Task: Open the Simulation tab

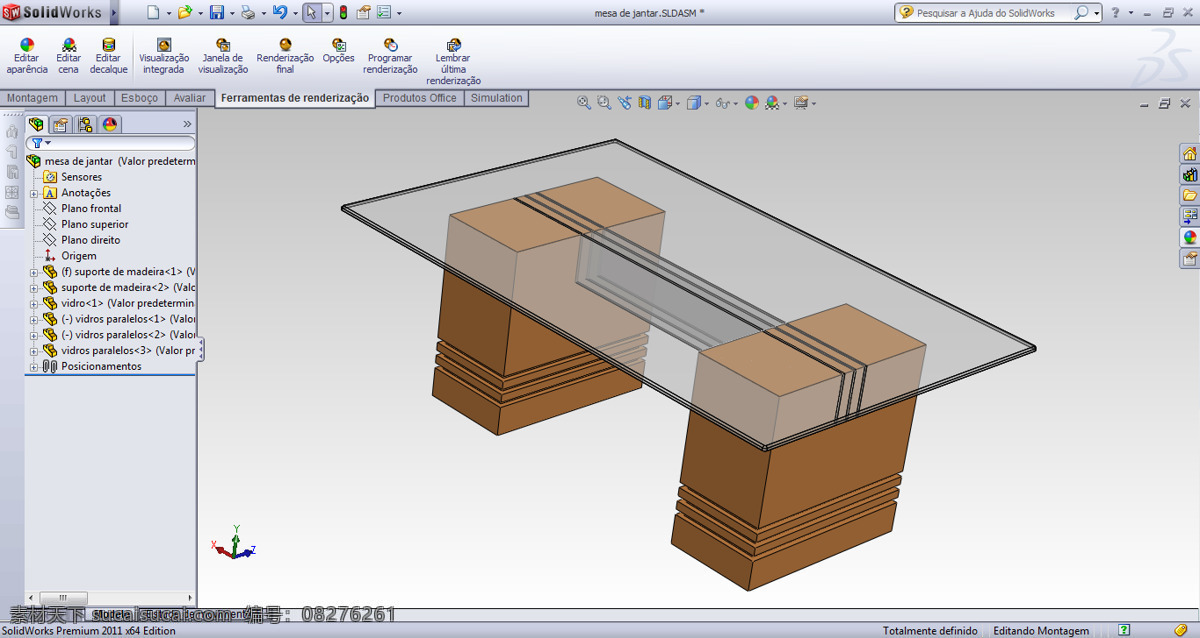Action: click(497, 98)
